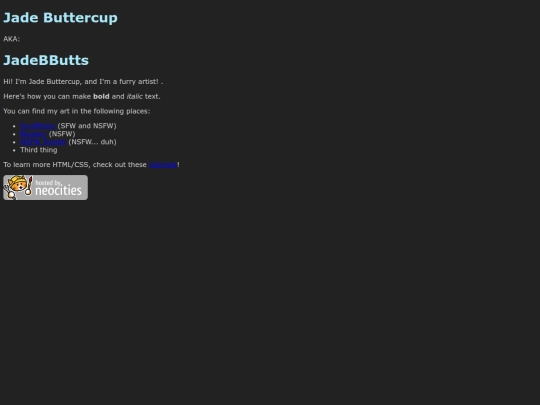
Task: Click the JadeBButts heading
Action: point(46,60)
